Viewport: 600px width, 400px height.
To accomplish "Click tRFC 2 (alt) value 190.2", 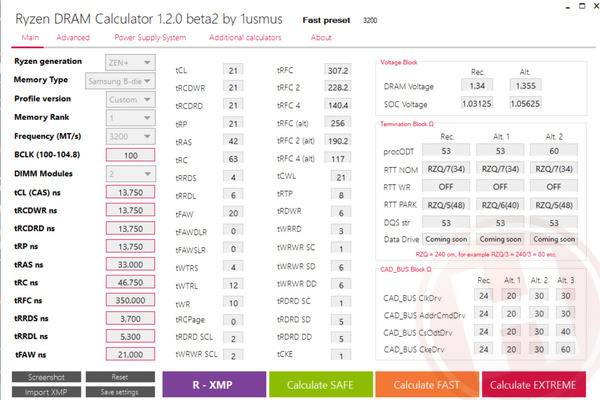I will point(338,140).
